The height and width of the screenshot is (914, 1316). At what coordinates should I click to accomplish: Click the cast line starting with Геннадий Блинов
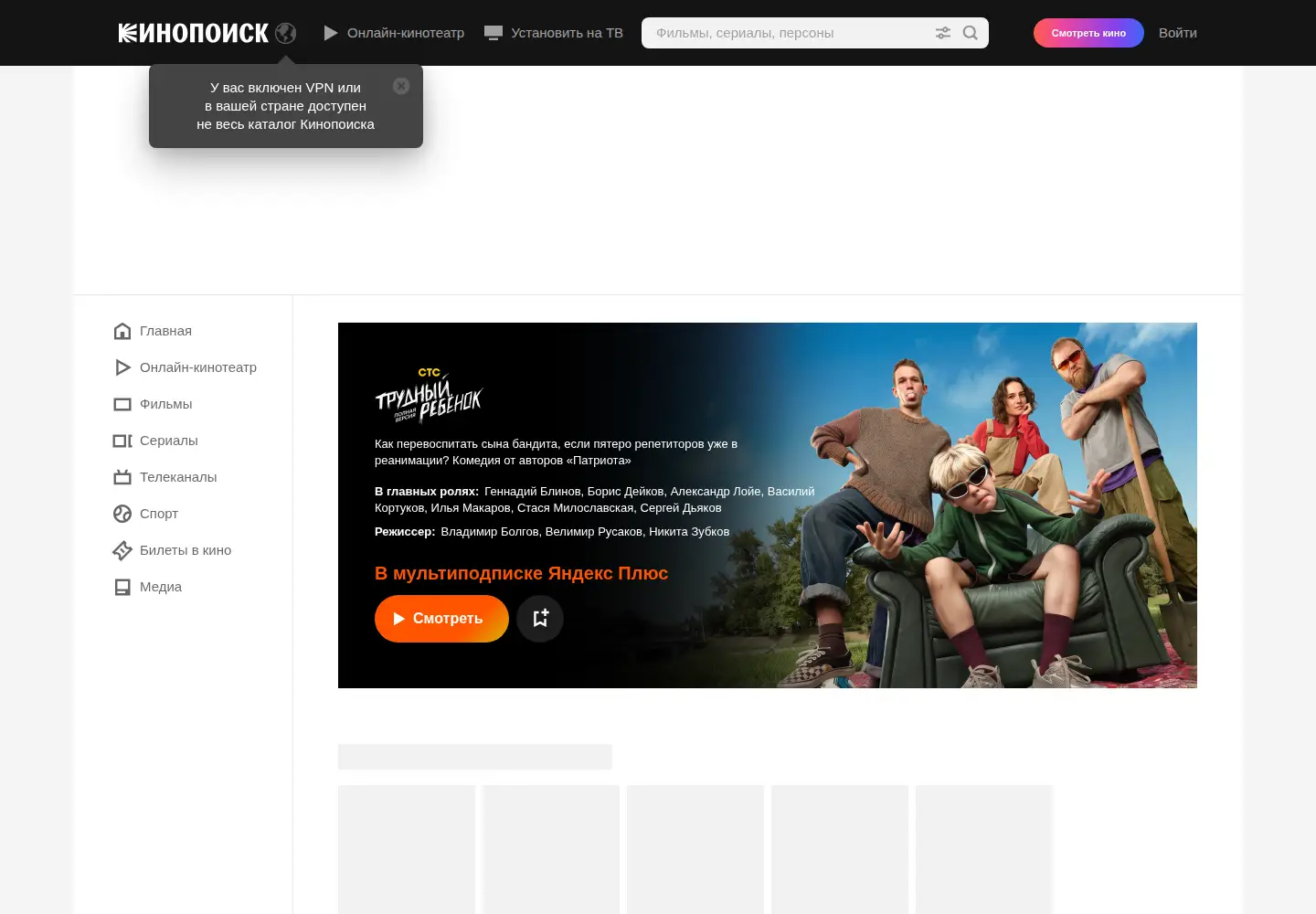tap(594, 499)
